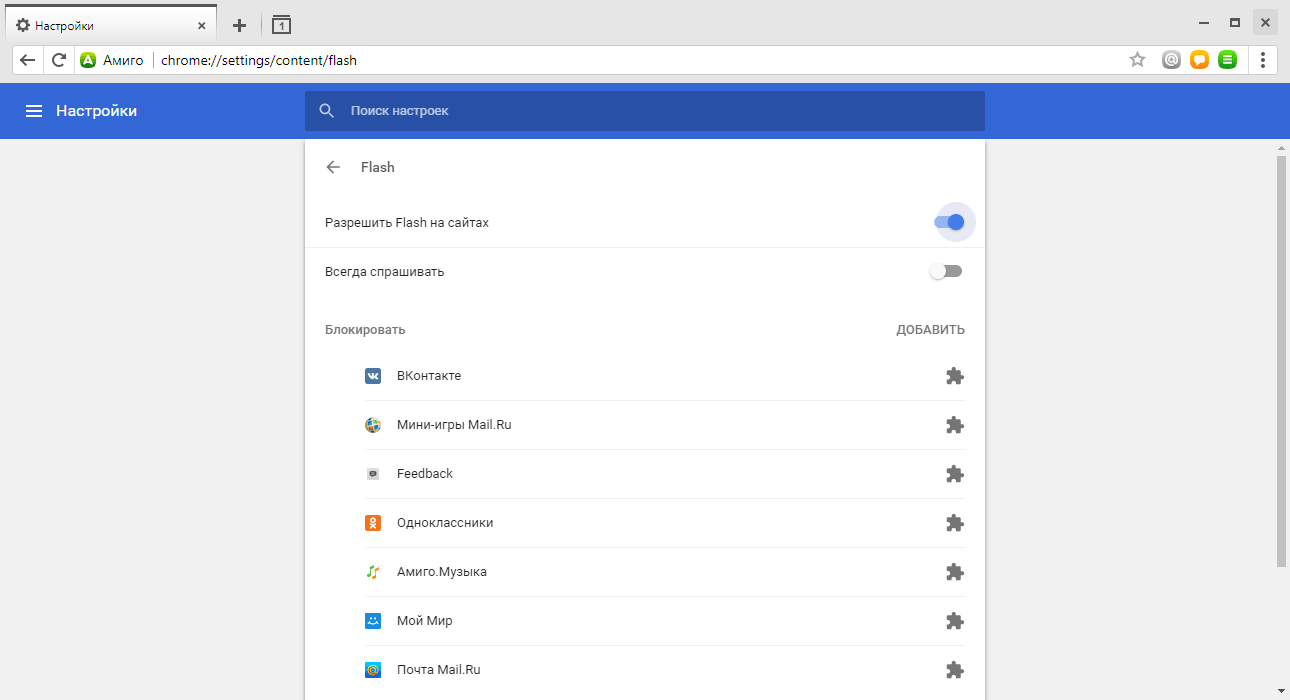Focus the Поиск настроек search field
1290x700 pixels.
pos(645,111)
